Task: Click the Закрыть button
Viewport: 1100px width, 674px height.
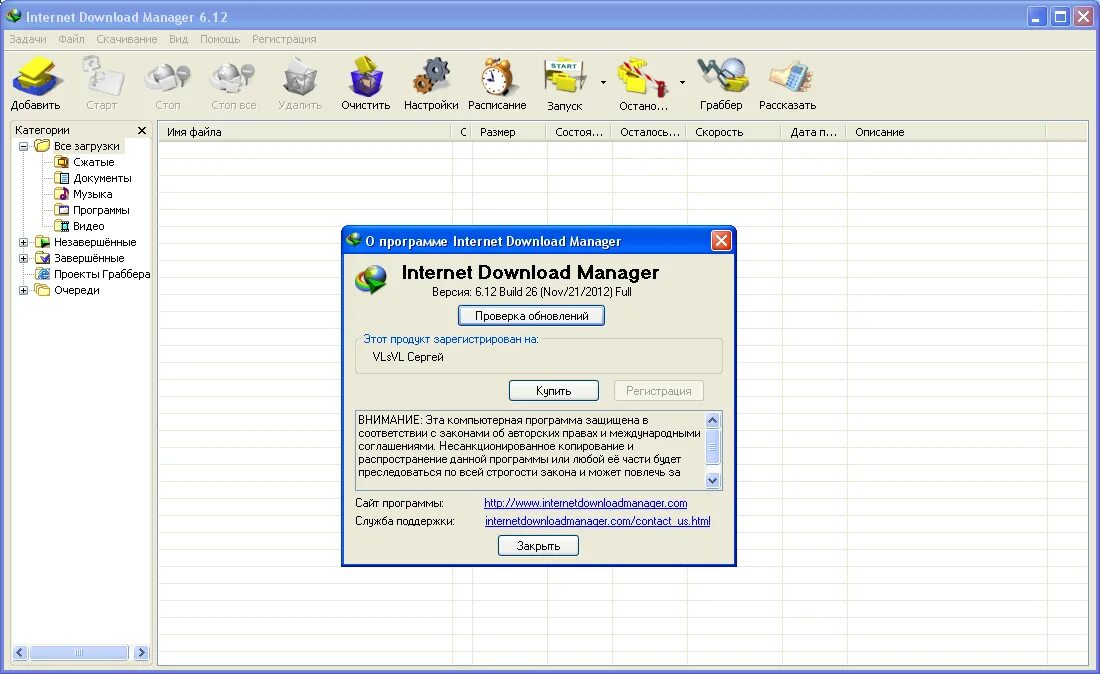Action: tap(538, 546)
